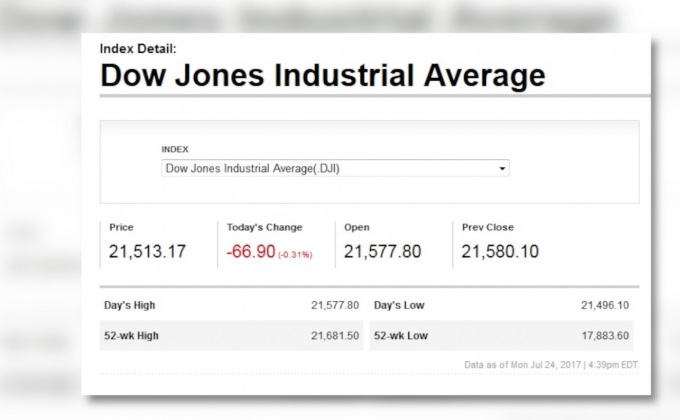Click the Data as of timestamp text
This screenshot has width=680, height=420.
(552, 364)
